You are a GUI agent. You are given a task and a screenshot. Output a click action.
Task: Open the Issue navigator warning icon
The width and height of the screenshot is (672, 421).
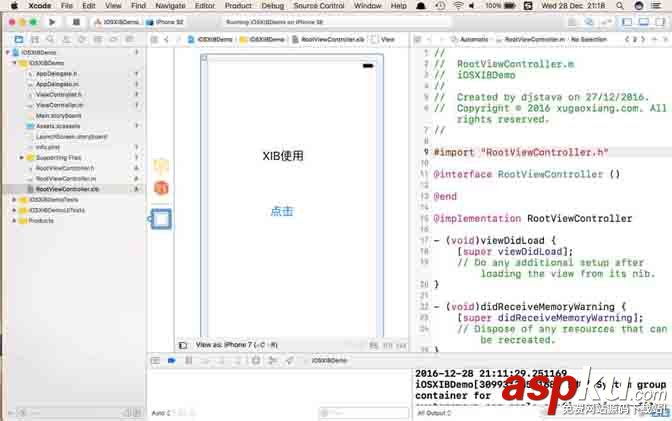click(x=66, y=39)
